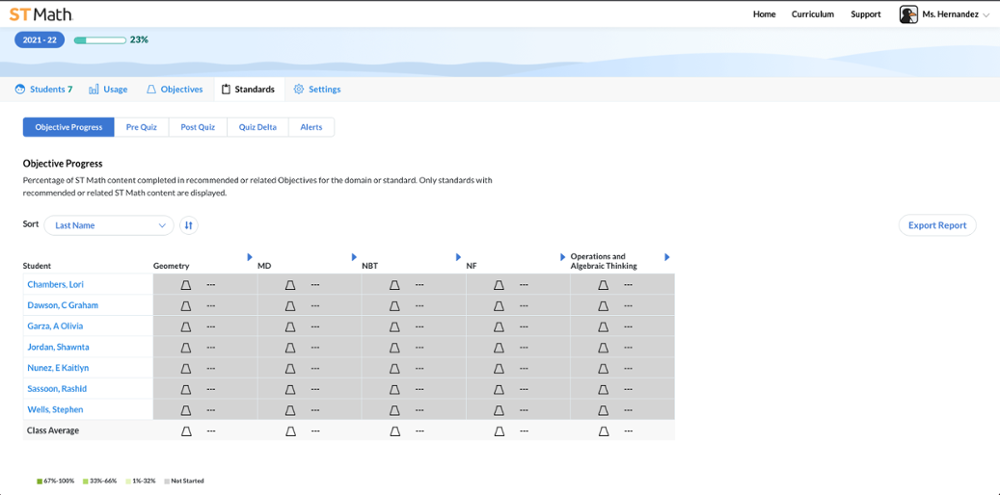This screenshot has height=495, width=1000.
Task: Open the Last Name sort dropdown
Action: 109,225
